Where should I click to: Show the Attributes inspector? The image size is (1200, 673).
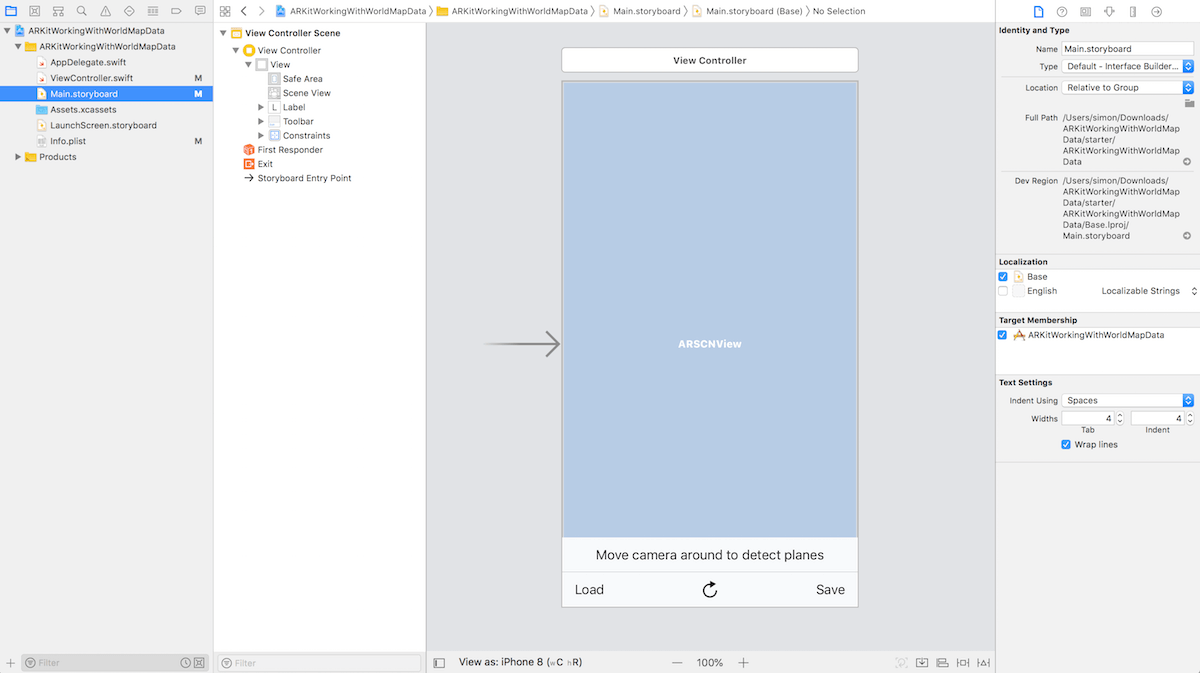[x=1109, y=11]
